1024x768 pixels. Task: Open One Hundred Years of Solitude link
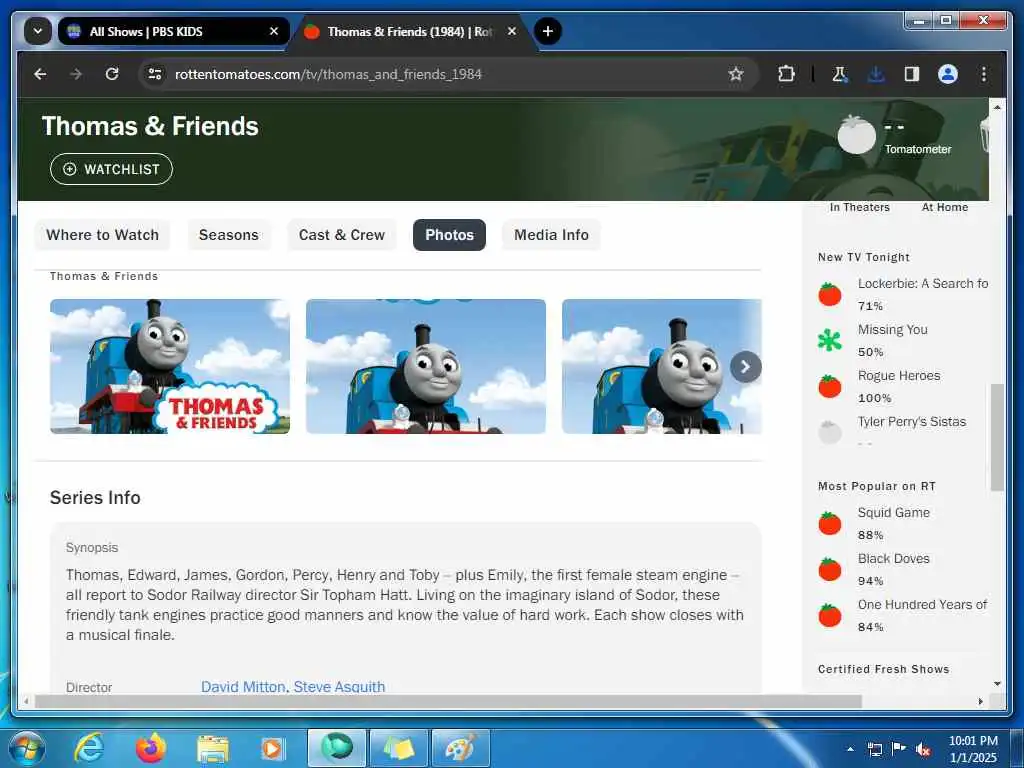pyautogui.click(x=922, y=605)
